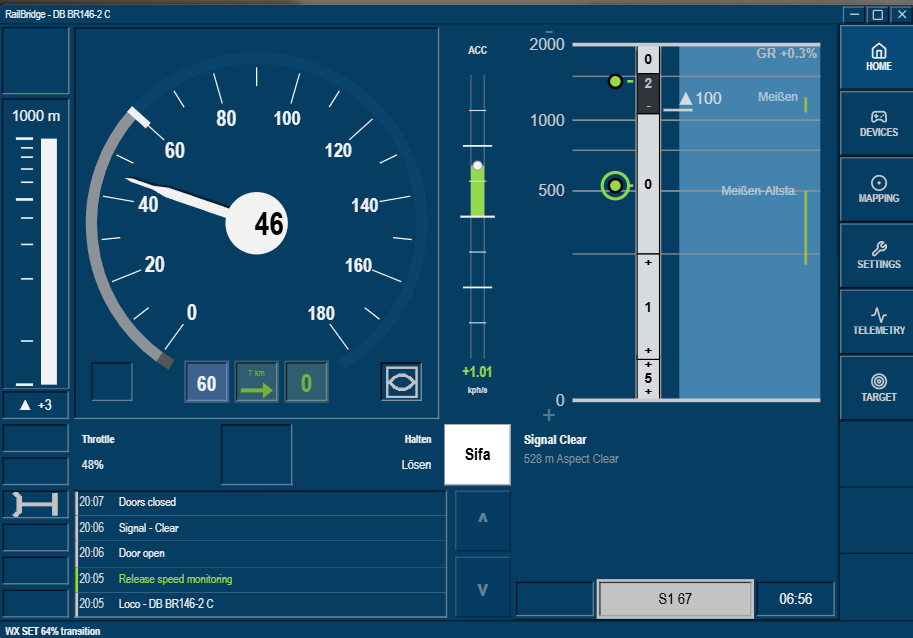Click the speedometer's 46 digital readout
The width and height of the screenshot is (913, 638).
click(x=268, y=224)
